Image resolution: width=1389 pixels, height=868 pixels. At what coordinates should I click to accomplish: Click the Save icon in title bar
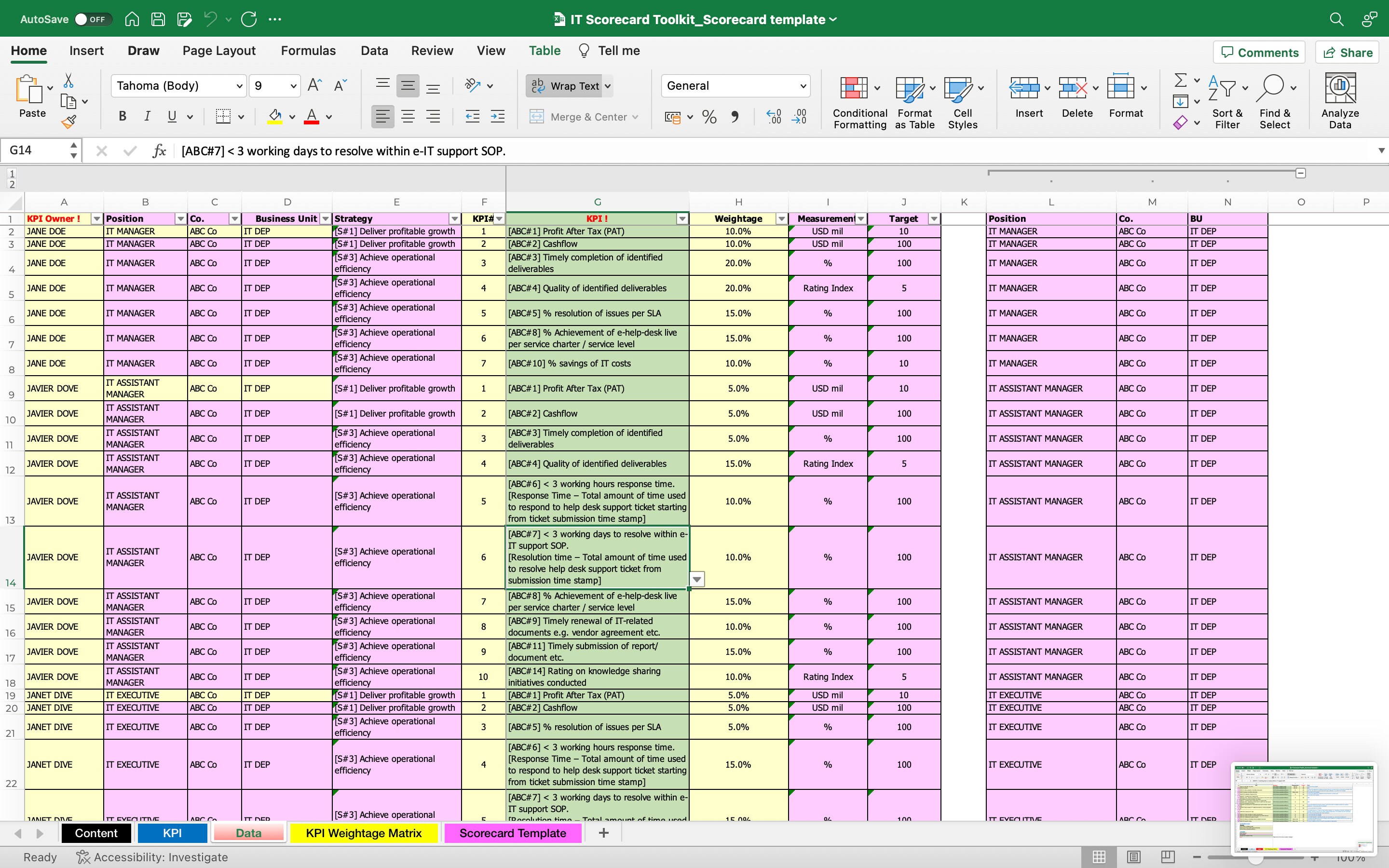158,19
